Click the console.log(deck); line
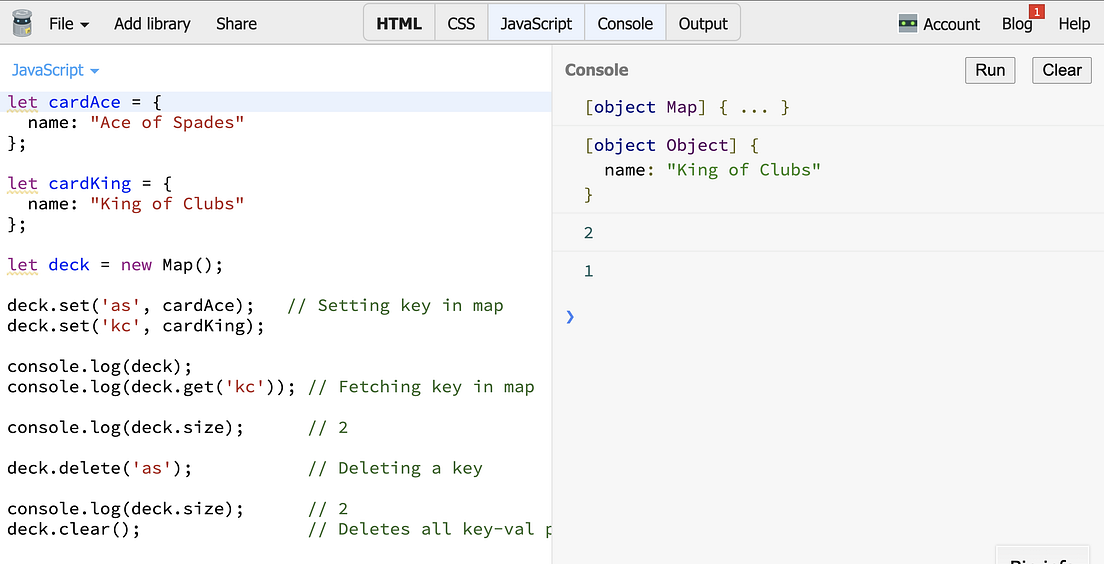 pos(99,367)
